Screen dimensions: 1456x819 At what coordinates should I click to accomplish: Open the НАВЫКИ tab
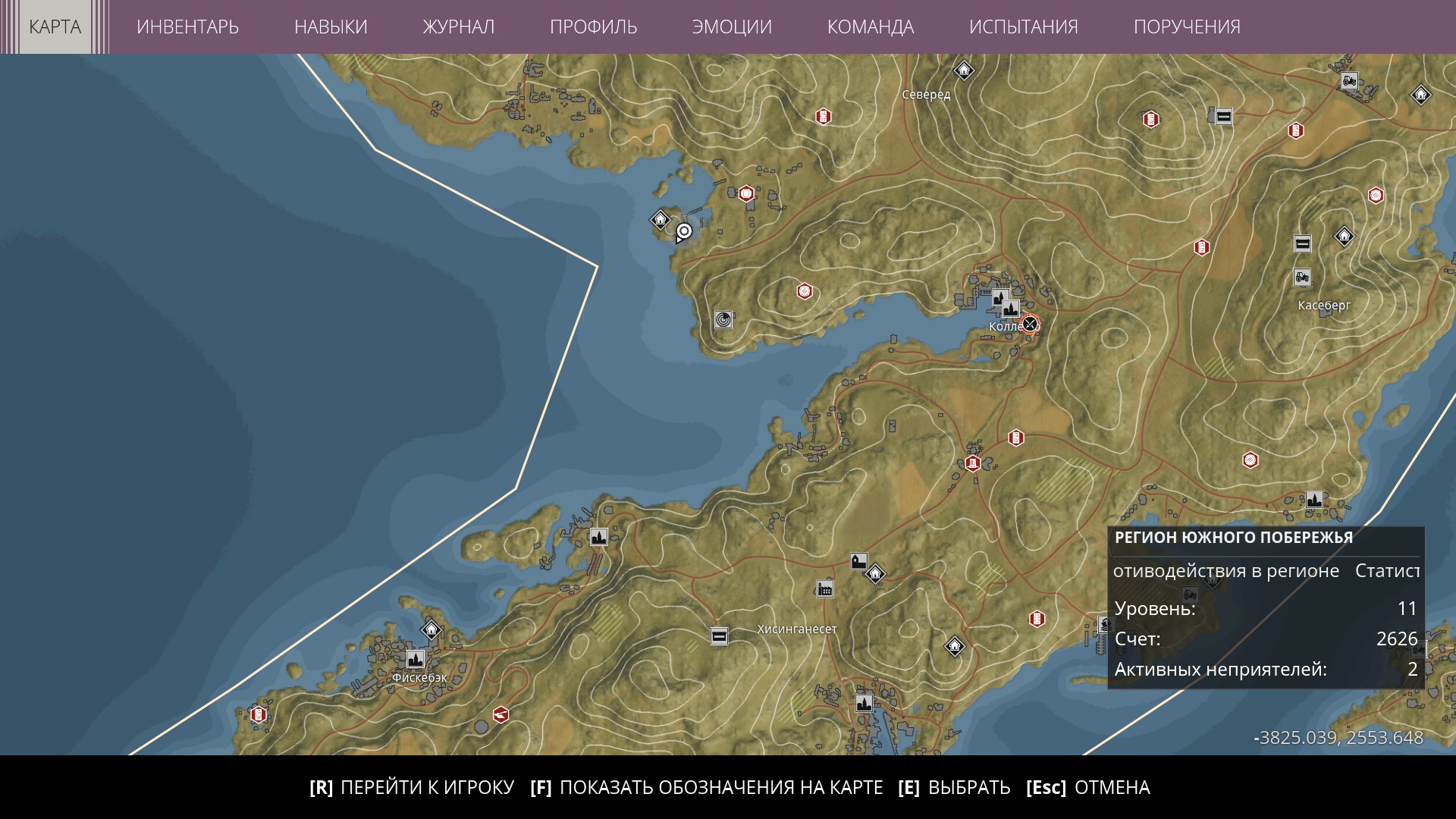pyautogui.click(x=331, y=27)
